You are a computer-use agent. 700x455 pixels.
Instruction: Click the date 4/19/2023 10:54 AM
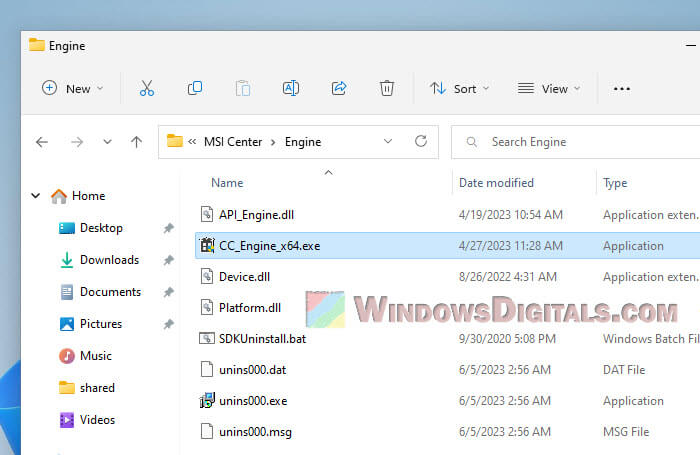(511, 215)
